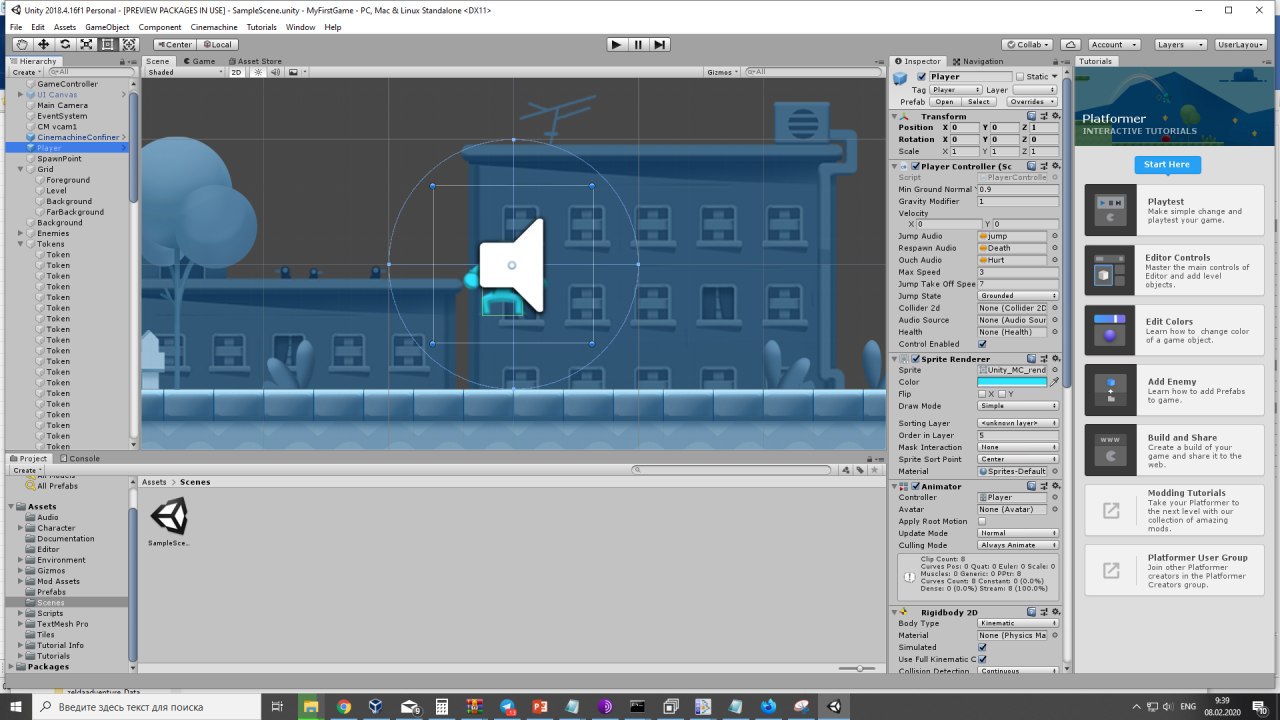1280x720 pixels.
Task: Select the Rotate tool
Action: click(65, 44)
